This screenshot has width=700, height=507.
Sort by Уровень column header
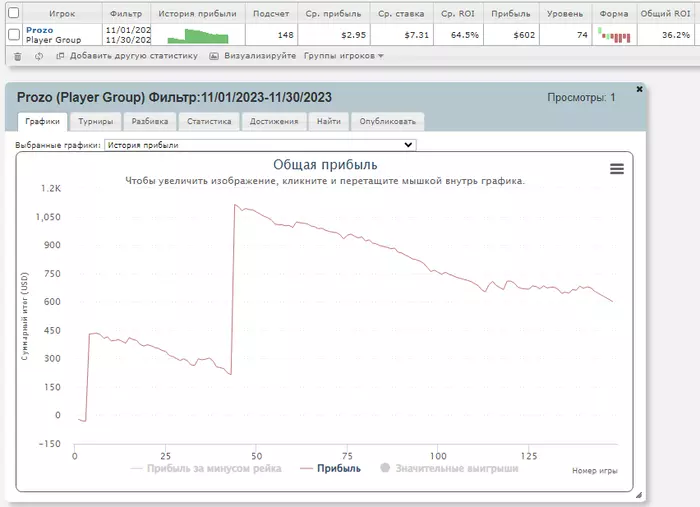tap(565, 13)
